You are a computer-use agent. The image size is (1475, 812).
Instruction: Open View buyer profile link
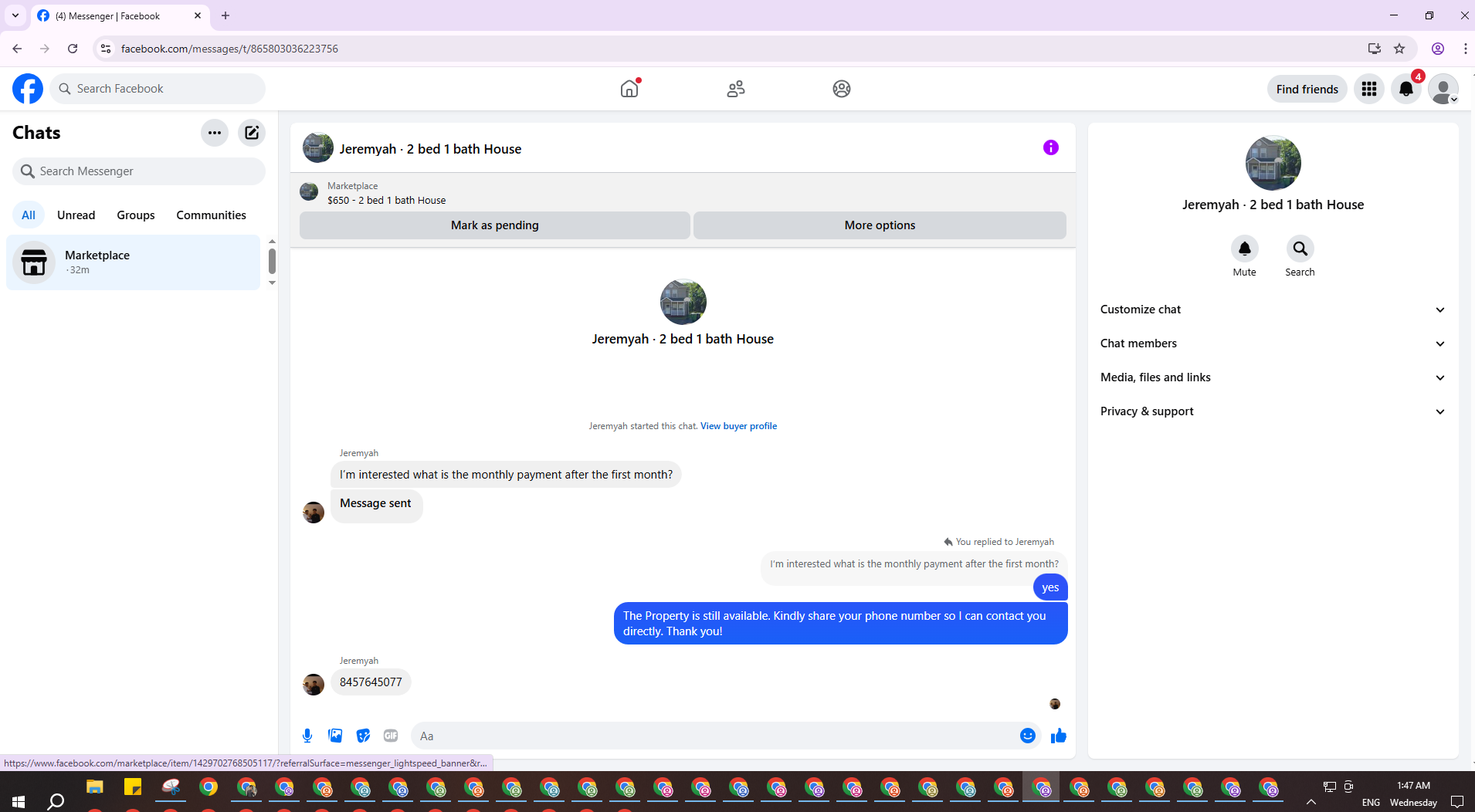tap(738, 426)
